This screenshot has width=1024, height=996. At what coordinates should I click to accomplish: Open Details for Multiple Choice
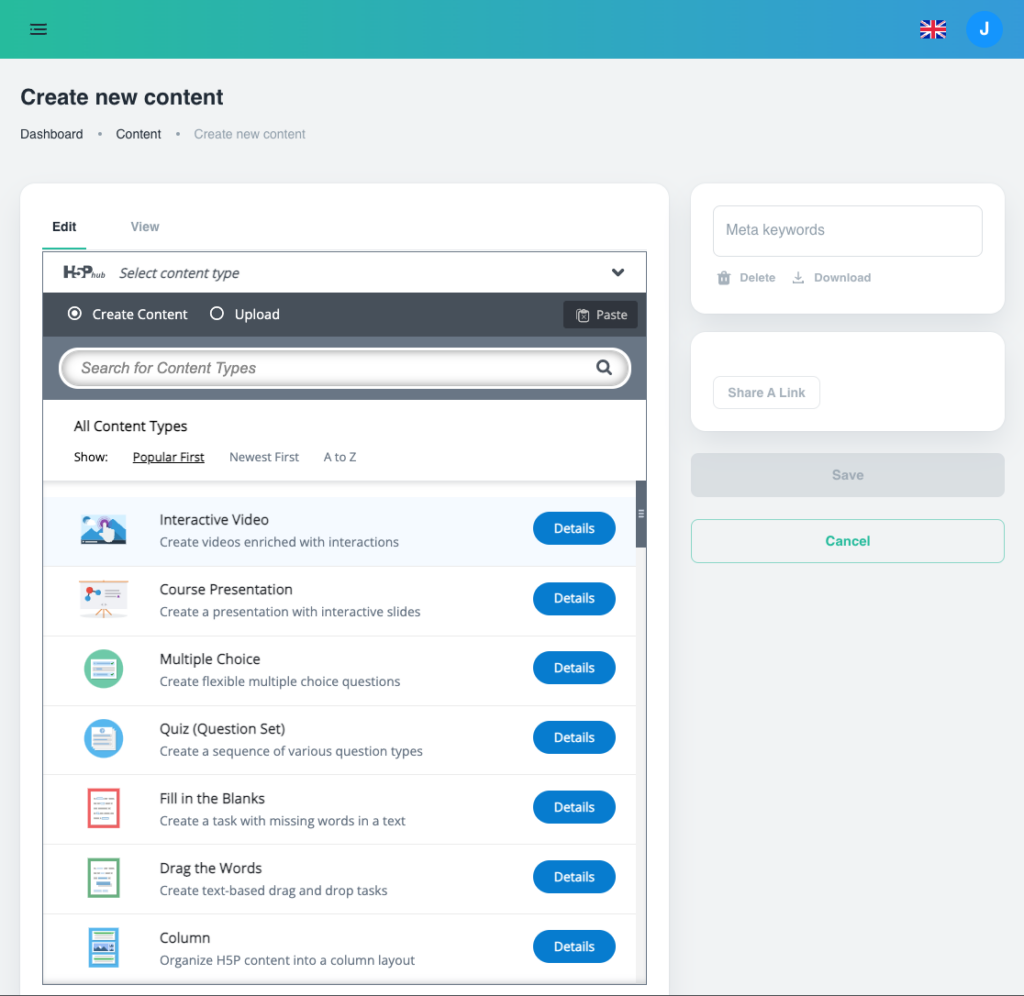point(574,667)
